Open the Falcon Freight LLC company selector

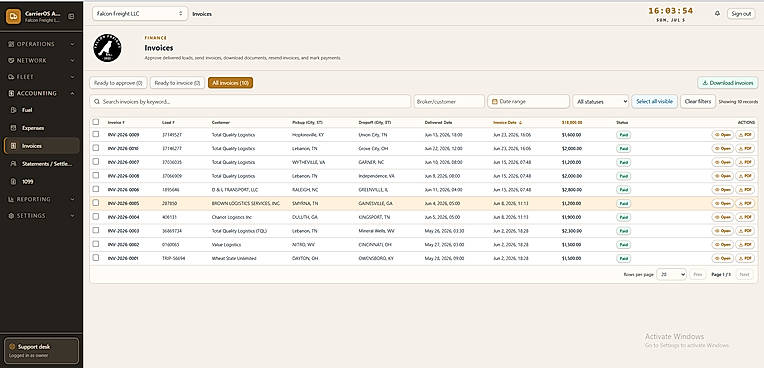[x=140, y=14]
